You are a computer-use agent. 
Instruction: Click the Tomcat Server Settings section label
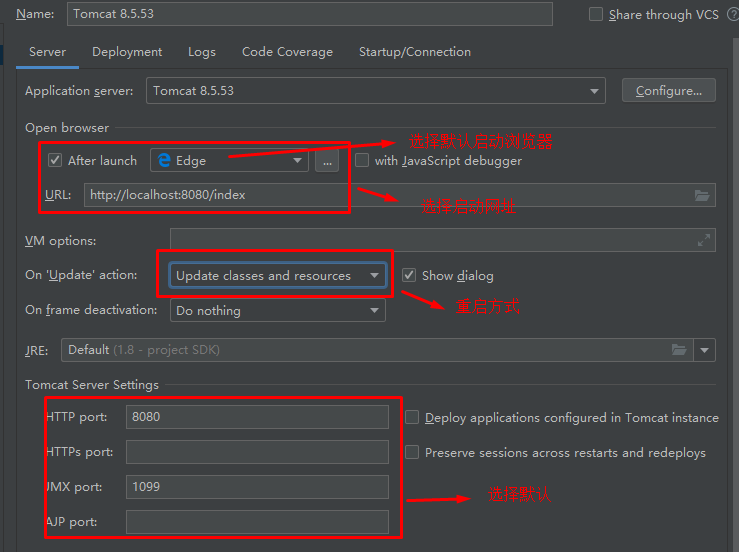[92, 385]
